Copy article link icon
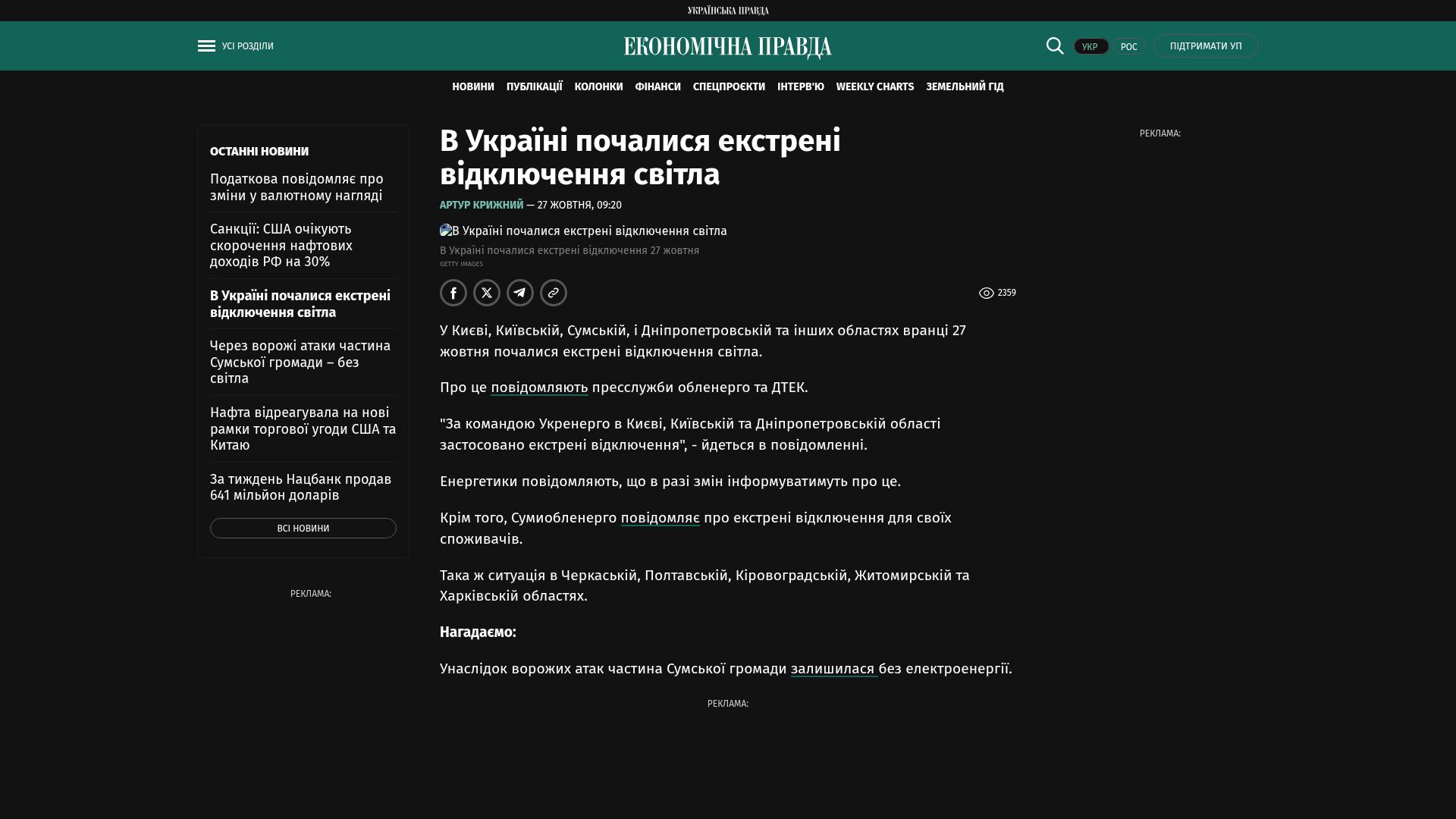The image size is (1456, 819). (554, 293)
